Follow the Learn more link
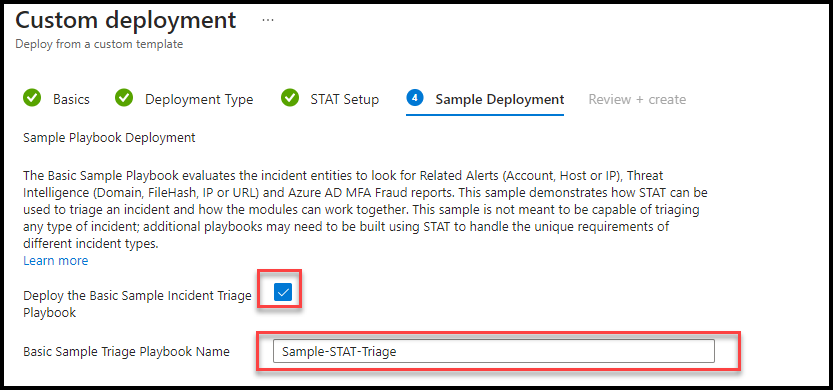 (x=56, y=261)
